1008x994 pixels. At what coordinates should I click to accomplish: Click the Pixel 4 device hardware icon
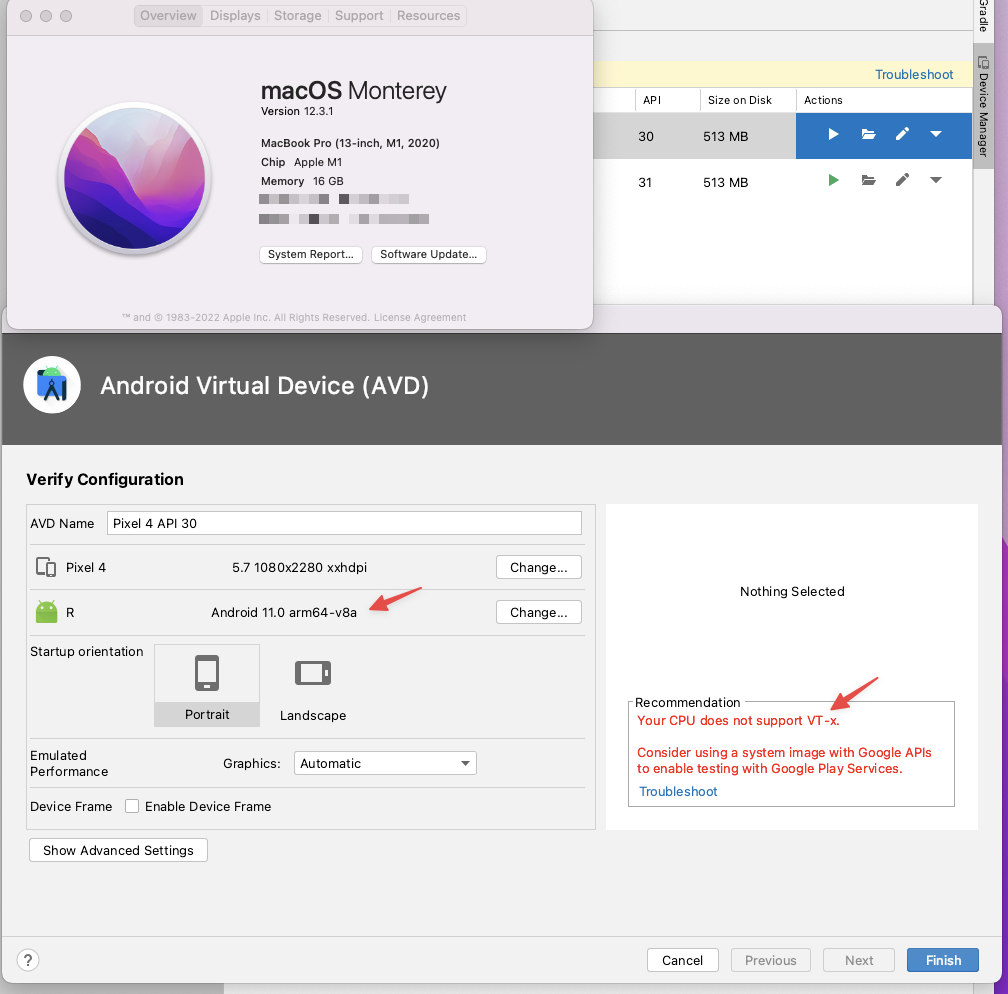(46, 567)
